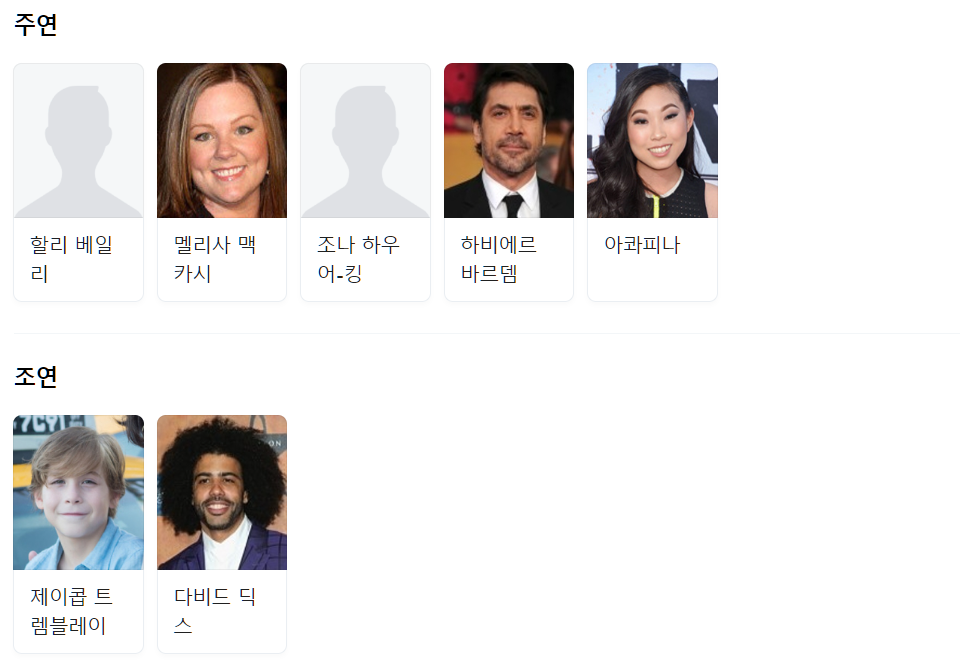Click the name 다비드 딕스

(x=215, y=611)
